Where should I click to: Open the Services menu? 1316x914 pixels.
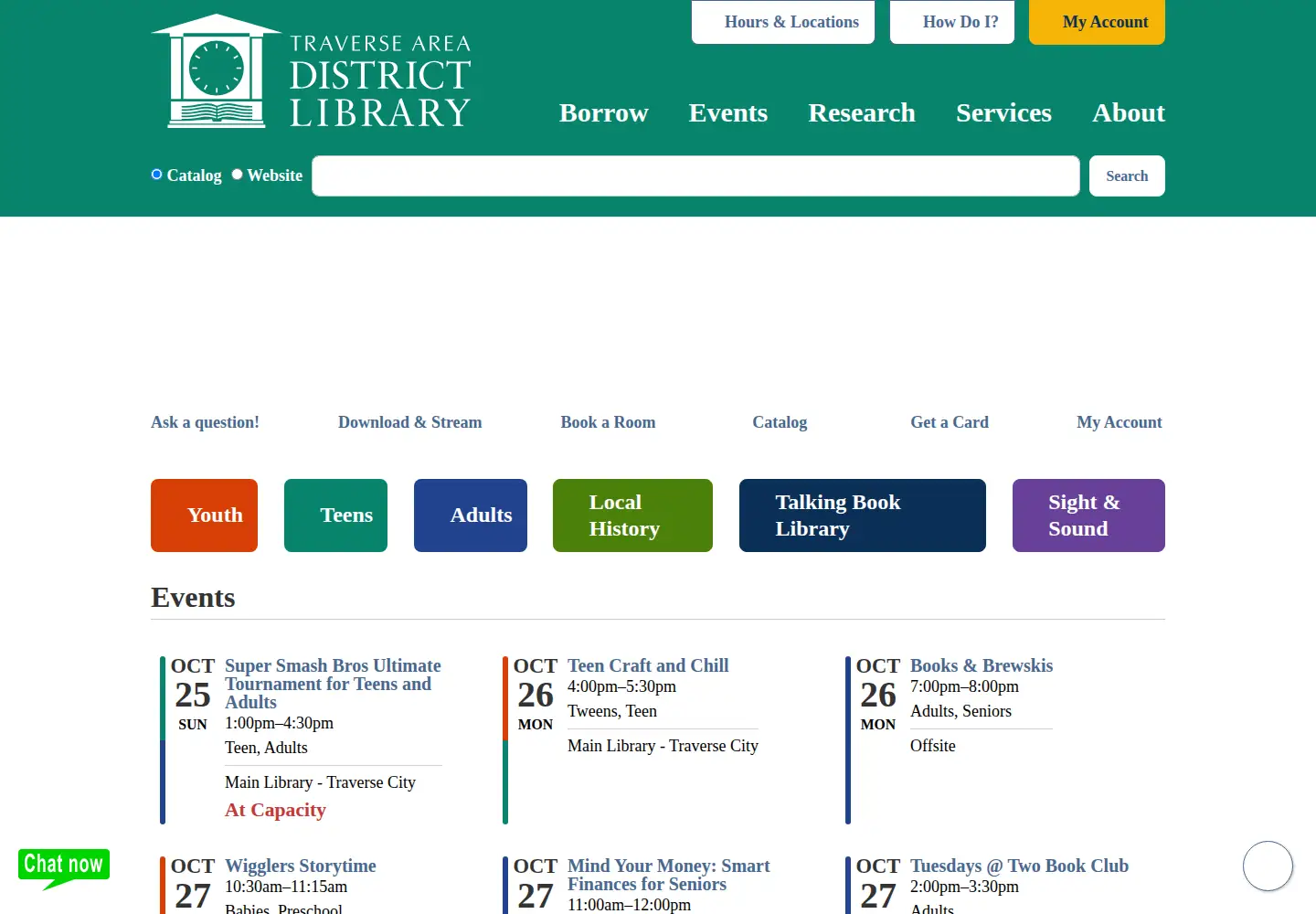[x=1003, y=112]
